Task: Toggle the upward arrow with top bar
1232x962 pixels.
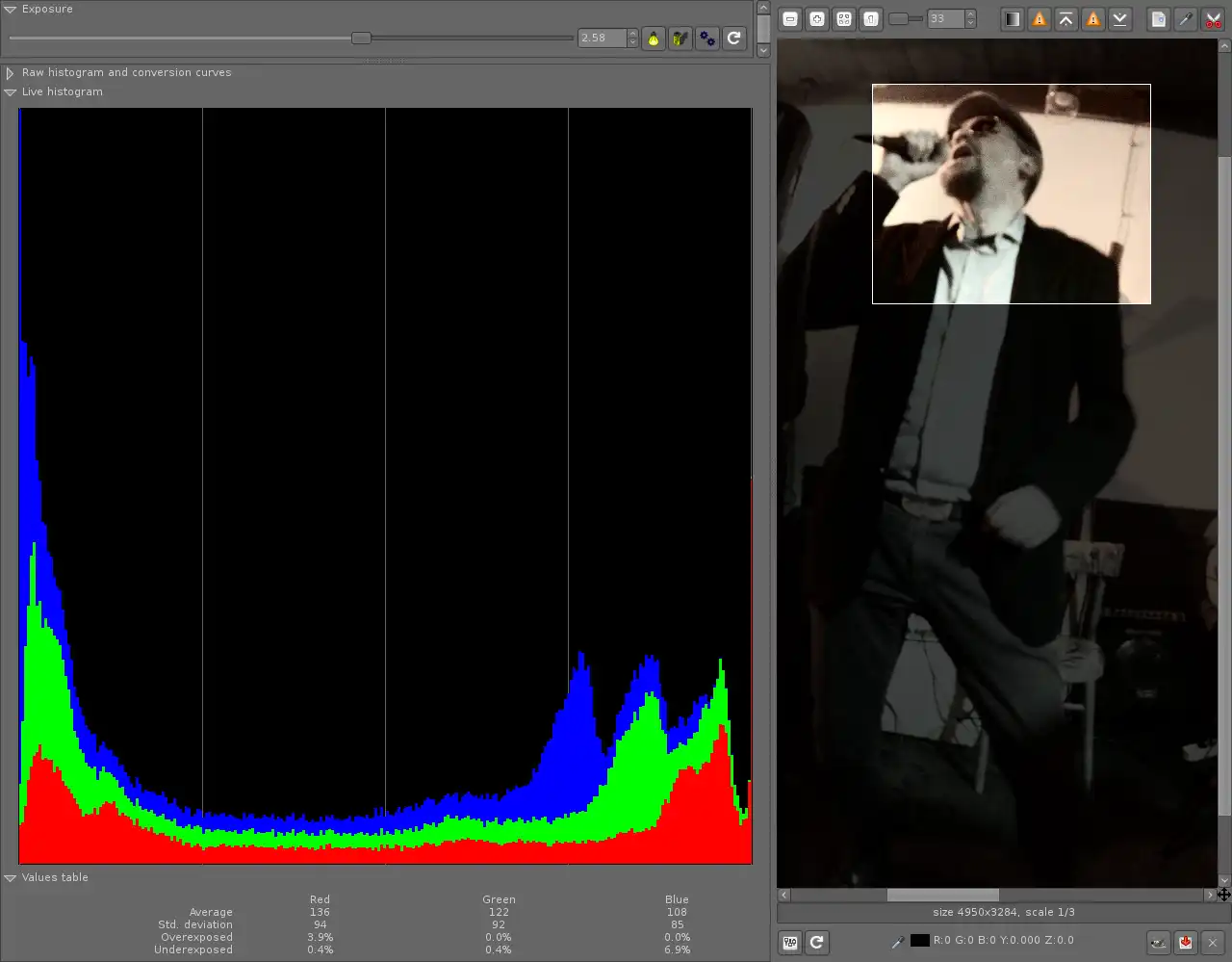Action: [1066, 18]
